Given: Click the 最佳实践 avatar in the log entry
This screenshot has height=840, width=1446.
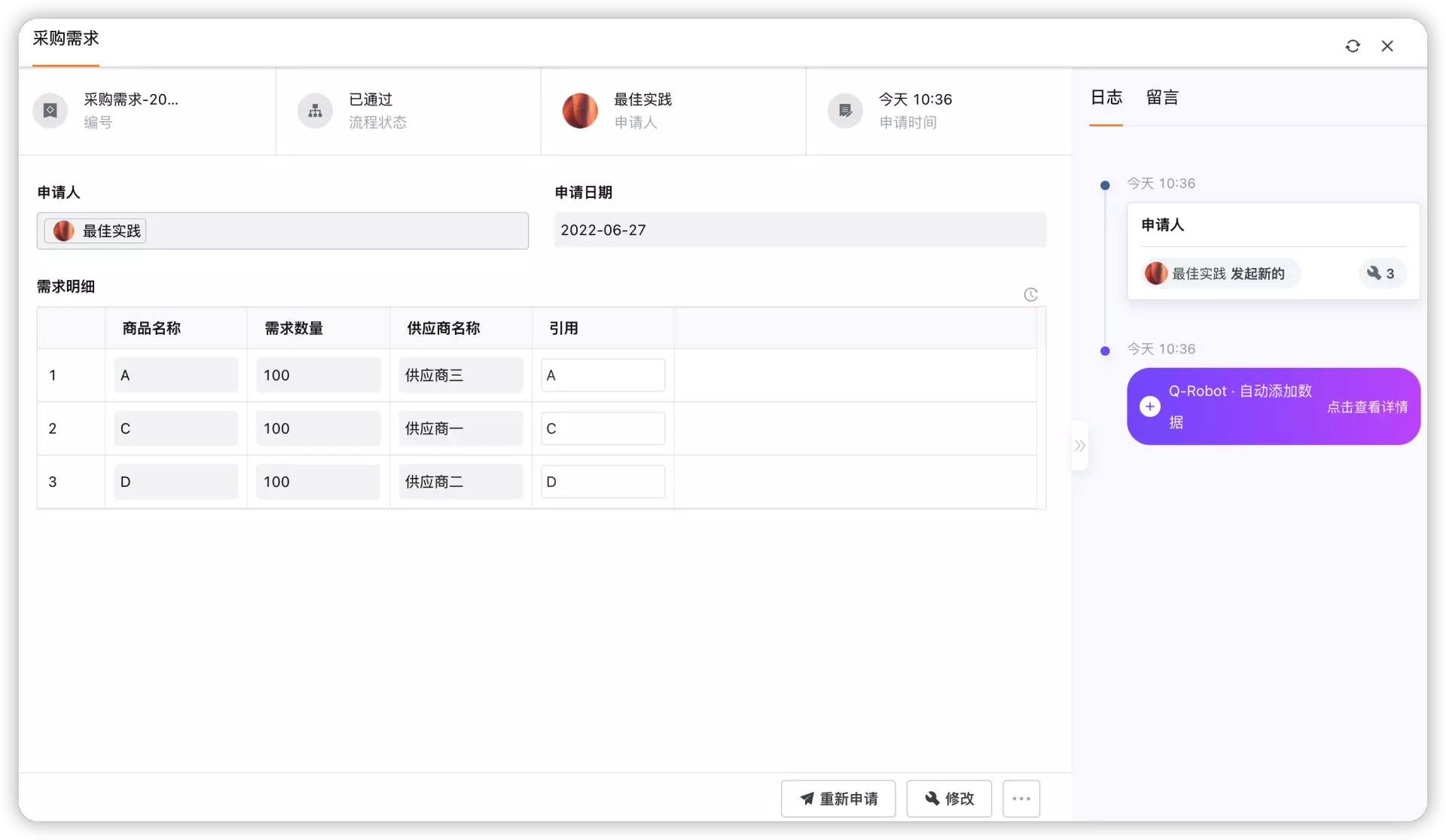Looking at the screenshot, I should 1156,272.
